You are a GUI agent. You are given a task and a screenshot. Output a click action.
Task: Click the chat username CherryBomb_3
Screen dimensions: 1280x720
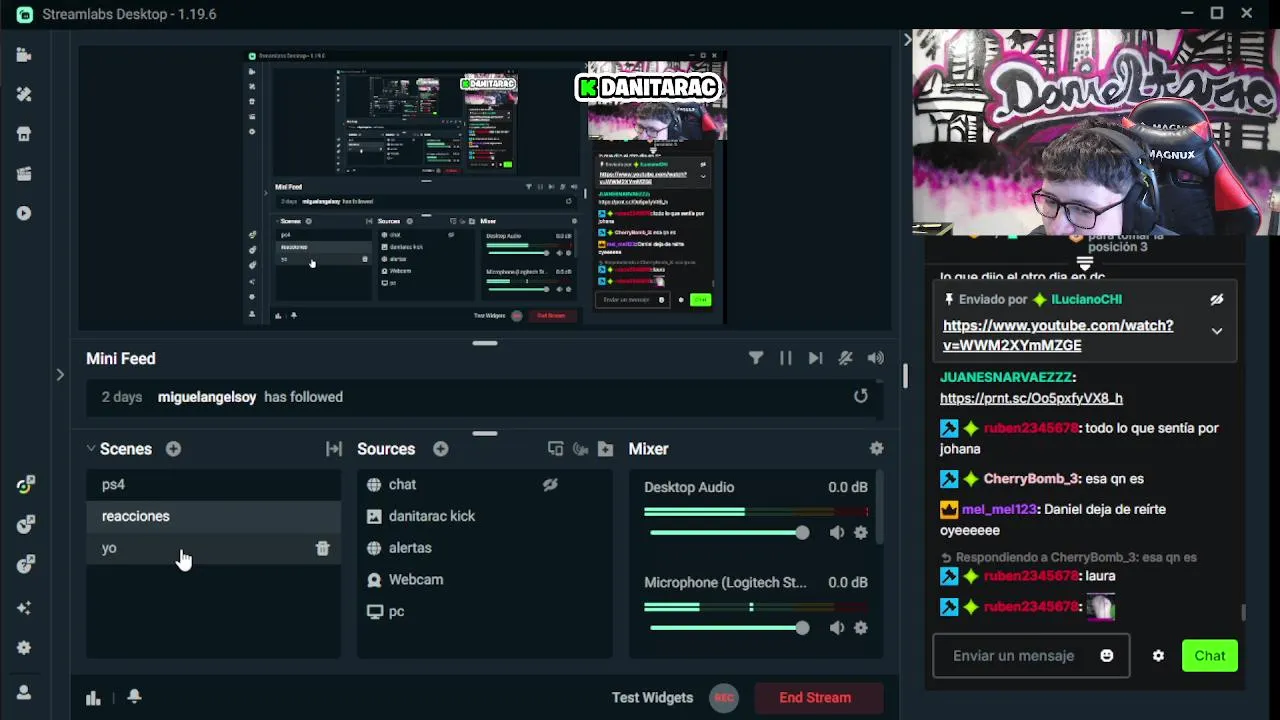(x=1030, y=479)
